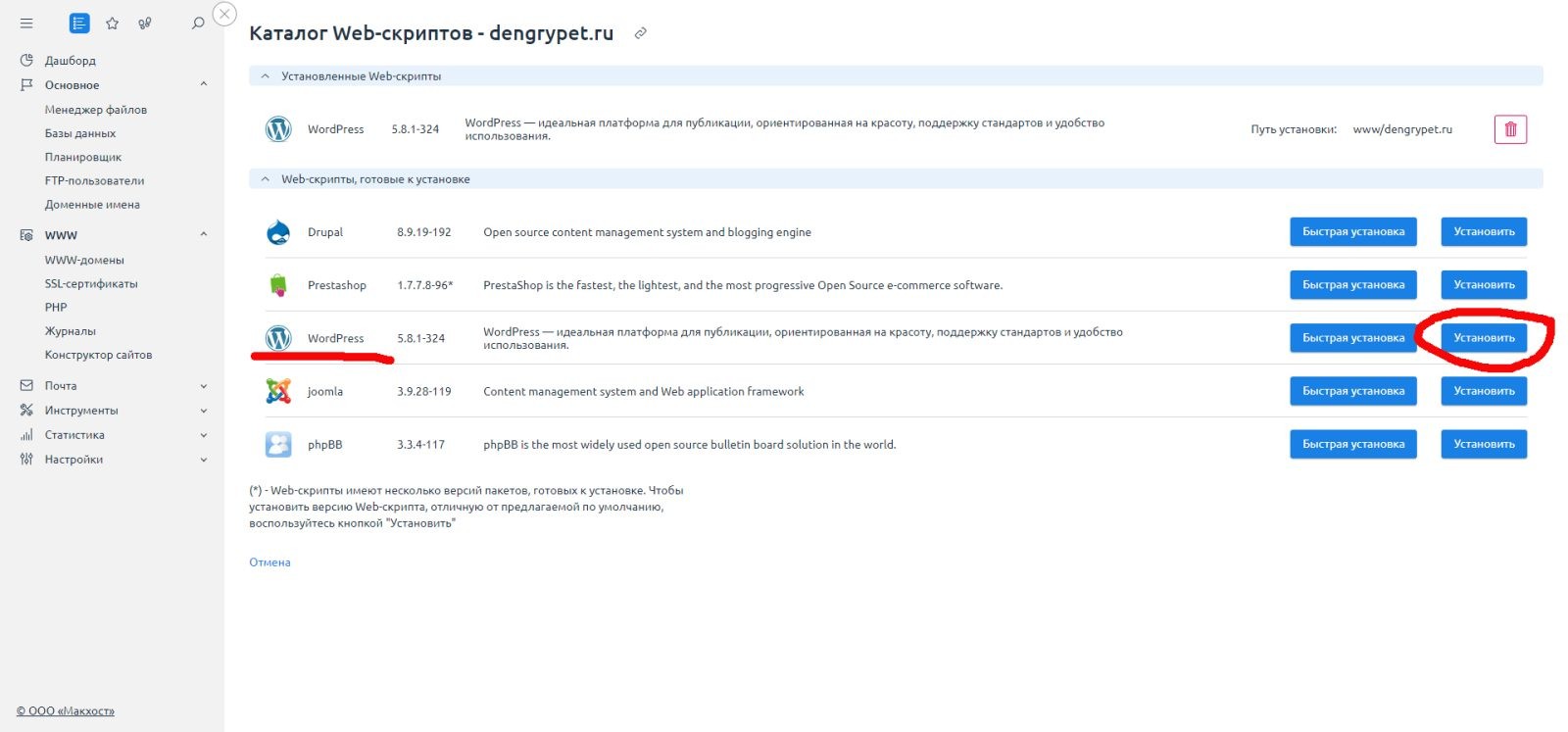1568x732 pixels.
Task: Expand the Статистика section chevron
Action: point(204,435)
